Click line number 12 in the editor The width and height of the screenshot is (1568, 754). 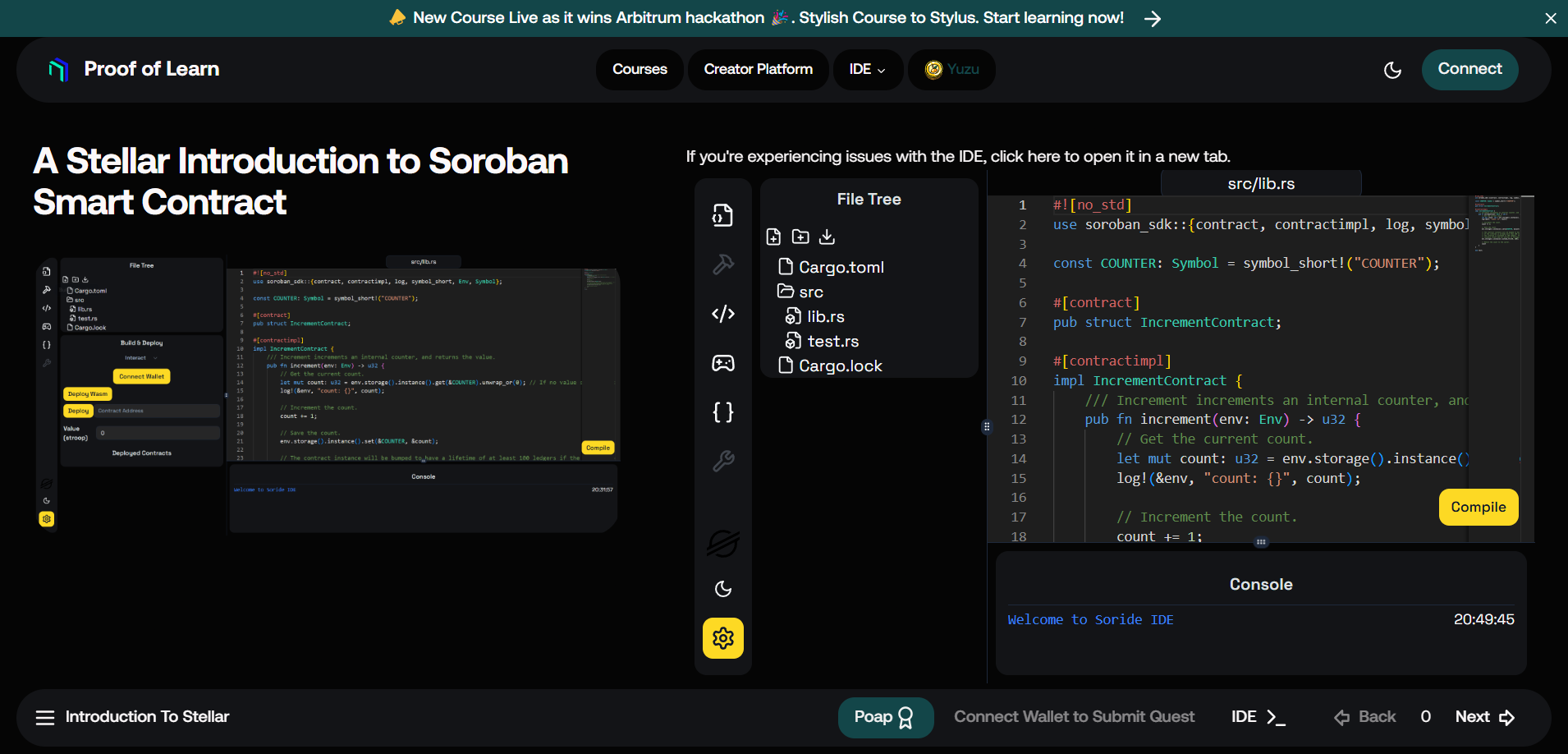tap(1019, 420)
